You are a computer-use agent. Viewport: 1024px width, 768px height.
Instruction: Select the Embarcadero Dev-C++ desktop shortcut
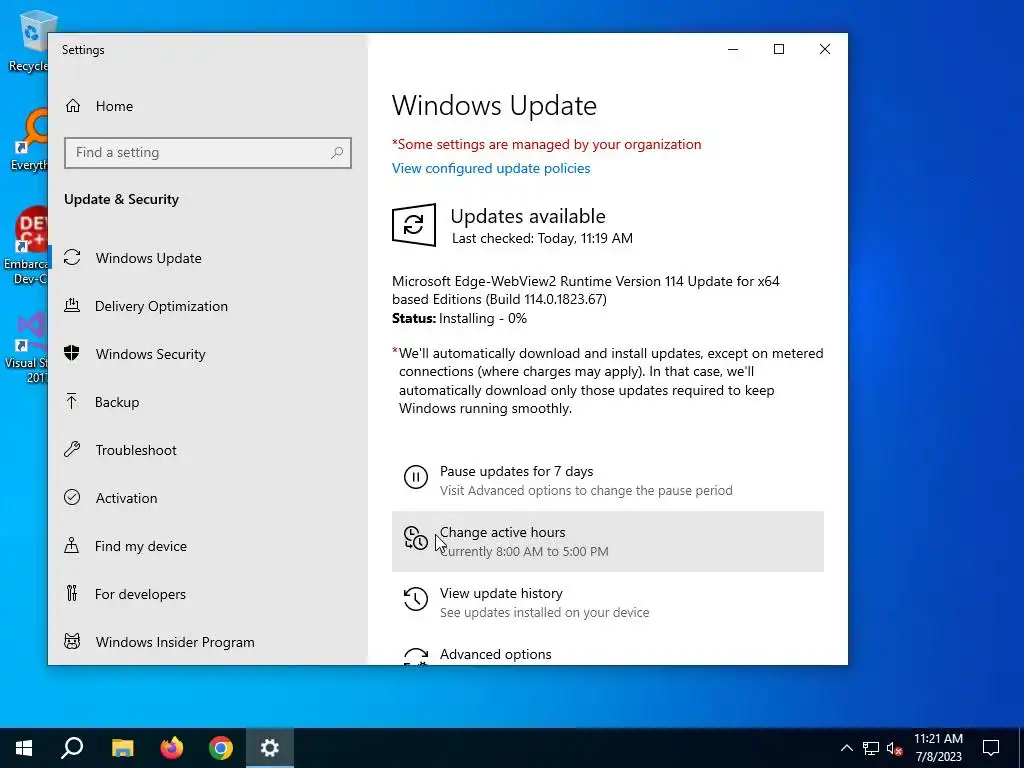(x=26, y=246)
